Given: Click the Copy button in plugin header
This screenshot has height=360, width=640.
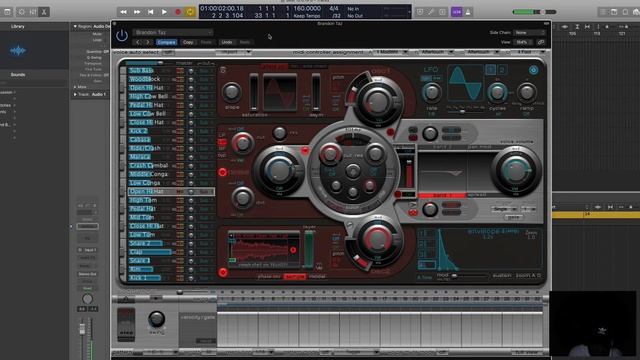Looking at the screenshot, I should click(x=188, y=42).
